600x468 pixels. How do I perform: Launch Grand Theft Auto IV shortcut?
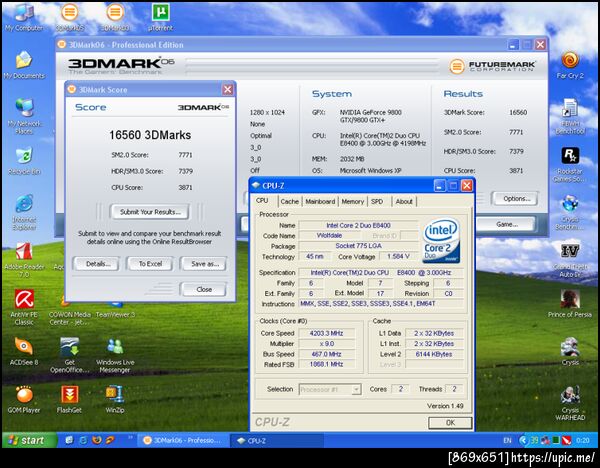click(x=570, y=252)
